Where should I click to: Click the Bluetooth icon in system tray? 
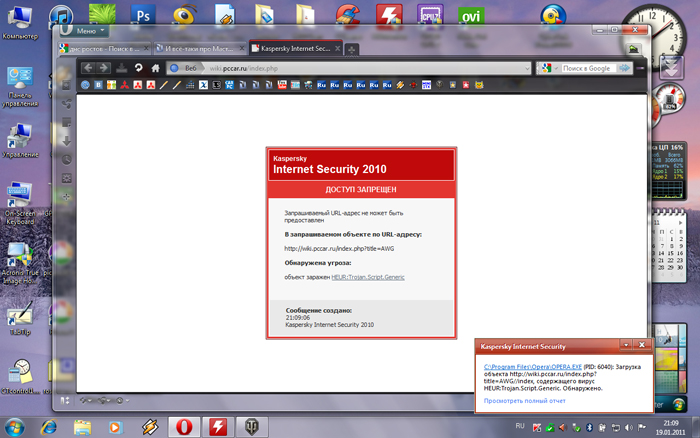589,428
